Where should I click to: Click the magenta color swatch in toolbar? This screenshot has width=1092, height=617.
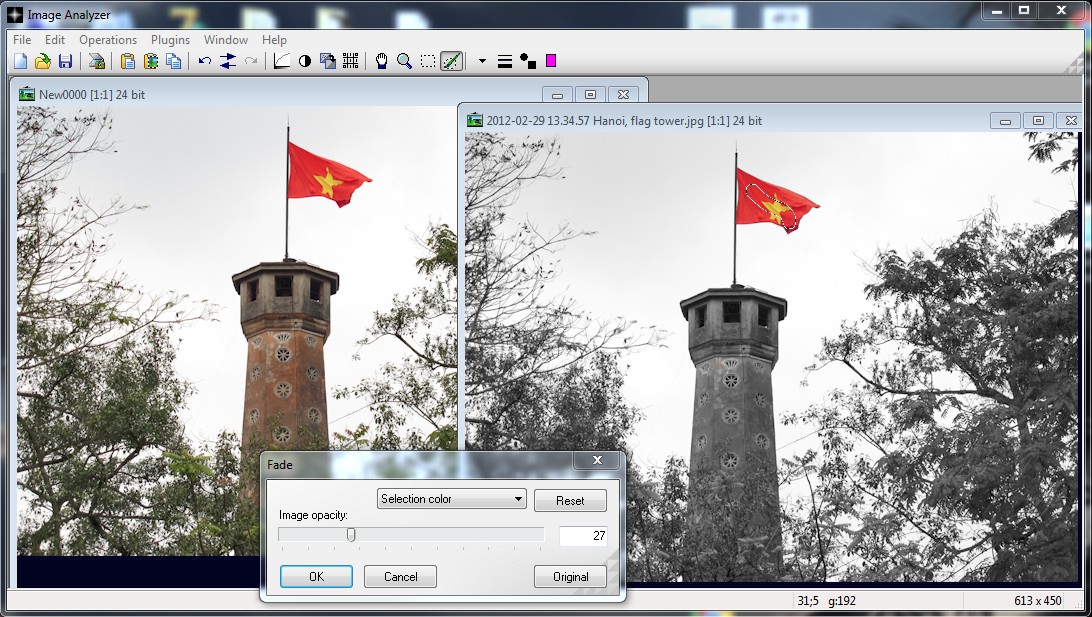(551, 61)
